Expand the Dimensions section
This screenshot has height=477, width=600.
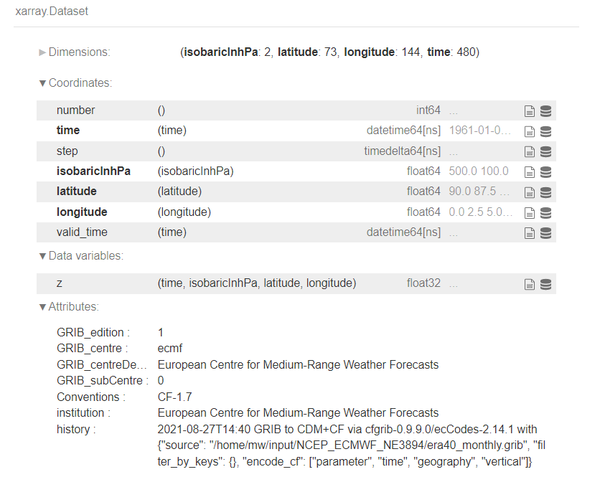click(x=73, y=52)
